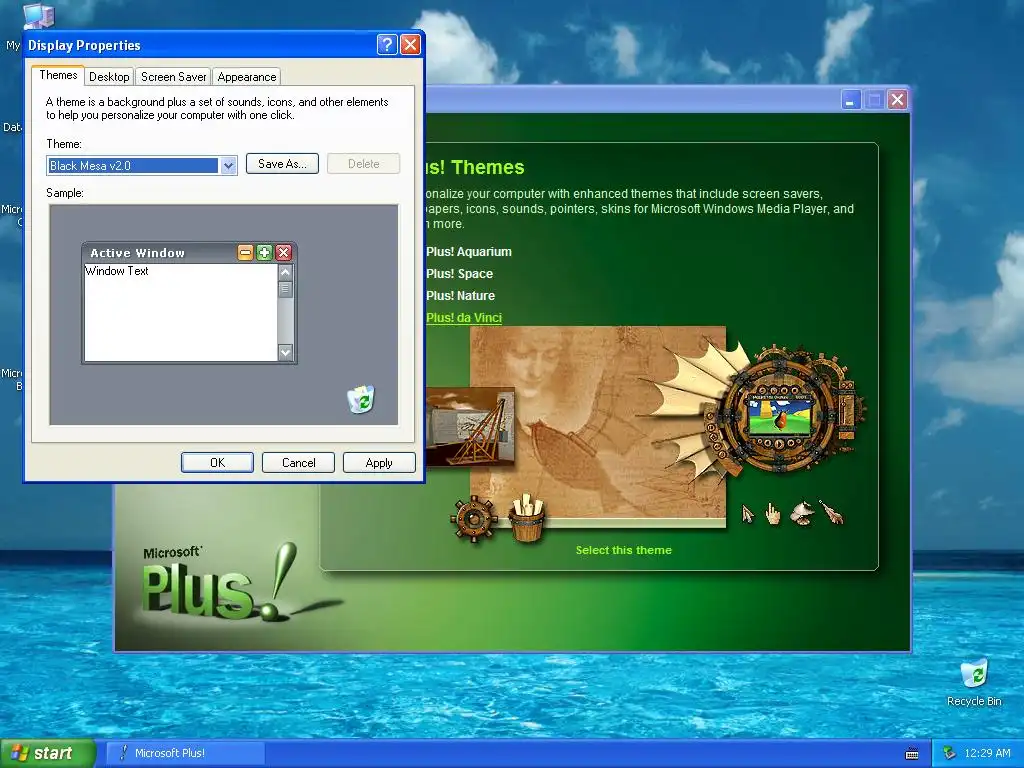1024x768 pixels.
Task: Click the sample scrollbar down arrow
Action: pyautogui.click(x=285, y=352)
